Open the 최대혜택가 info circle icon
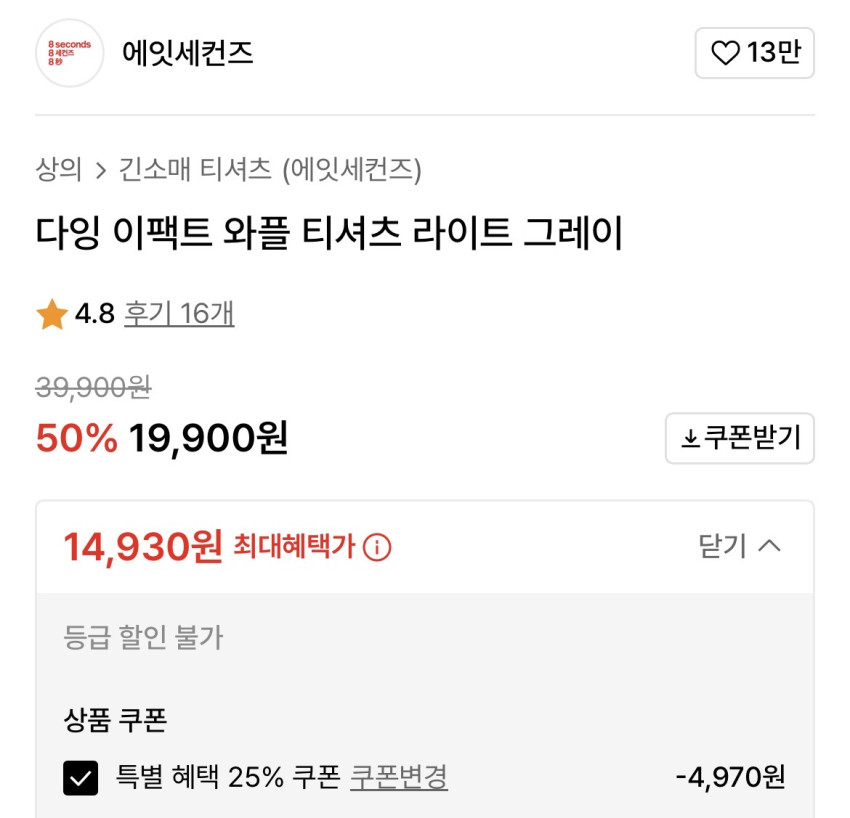The width and height of the screenshot is (850, 818). [x=377, y=547]
